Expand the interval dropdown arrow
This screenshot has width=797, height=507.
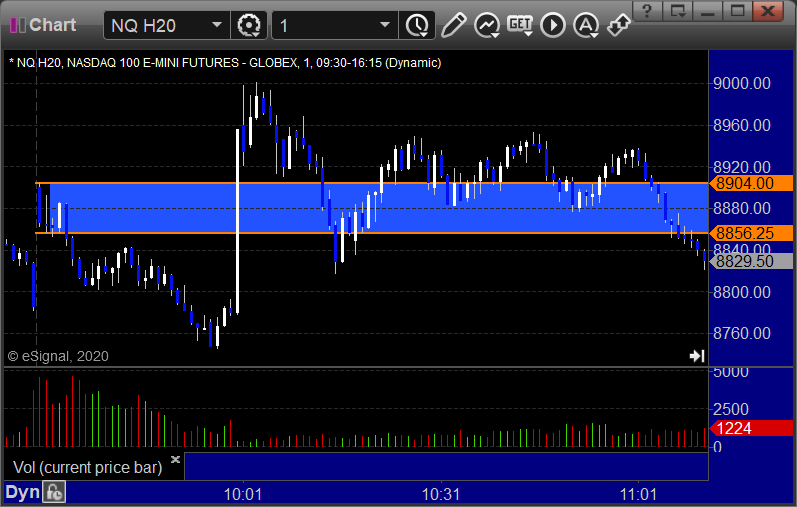pos(385,25)
